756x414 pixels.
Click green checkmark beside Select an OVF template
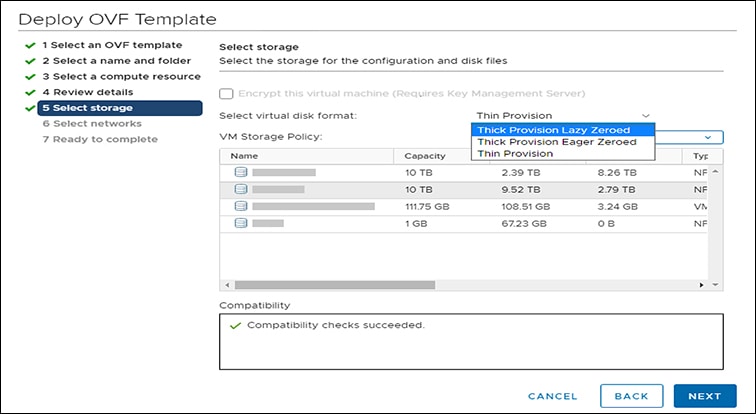pos(32,45)
